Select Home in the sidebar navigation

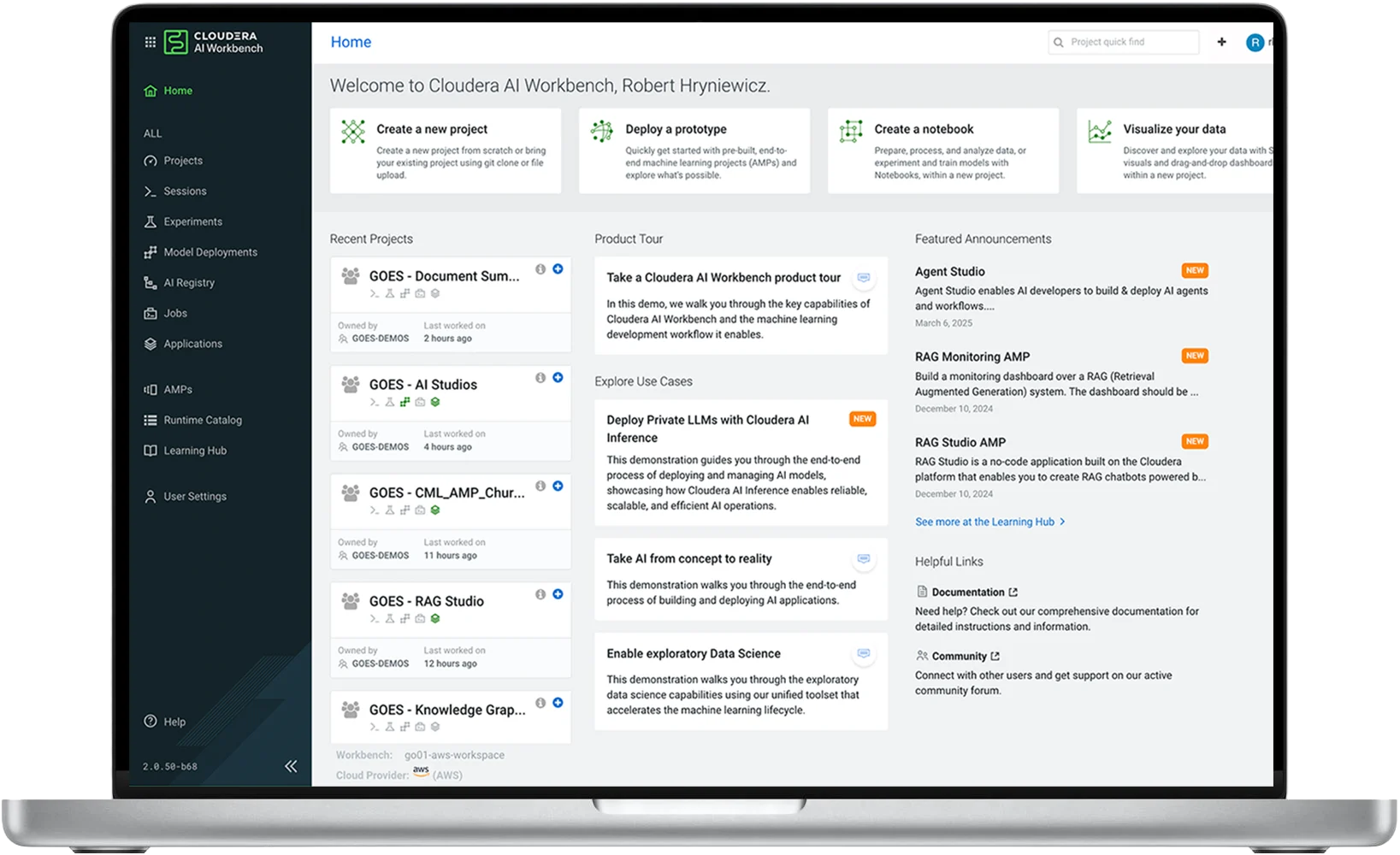177,91
